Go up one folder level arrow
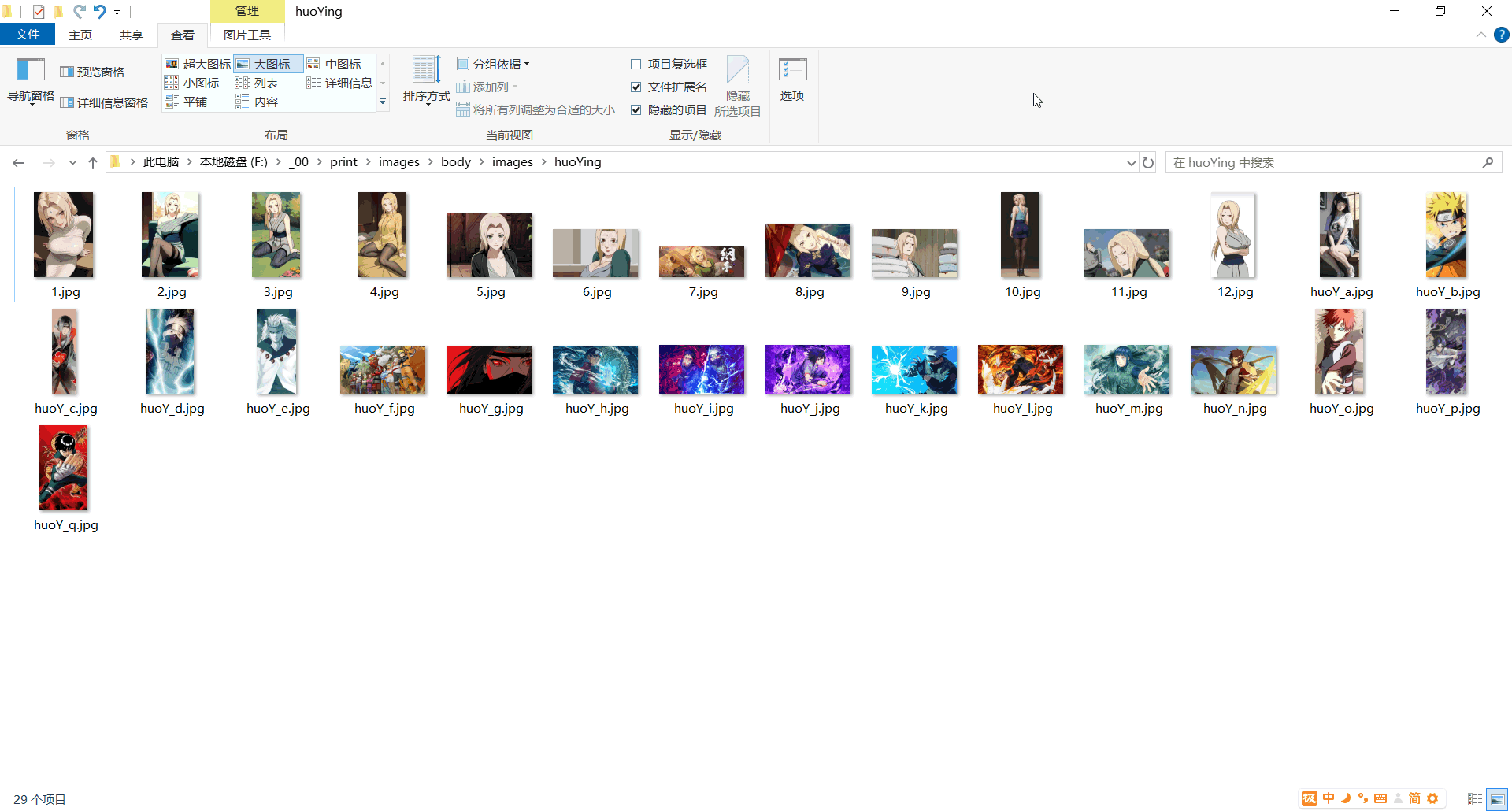The height and width of the screenshot is (811, 1512). 93,163
